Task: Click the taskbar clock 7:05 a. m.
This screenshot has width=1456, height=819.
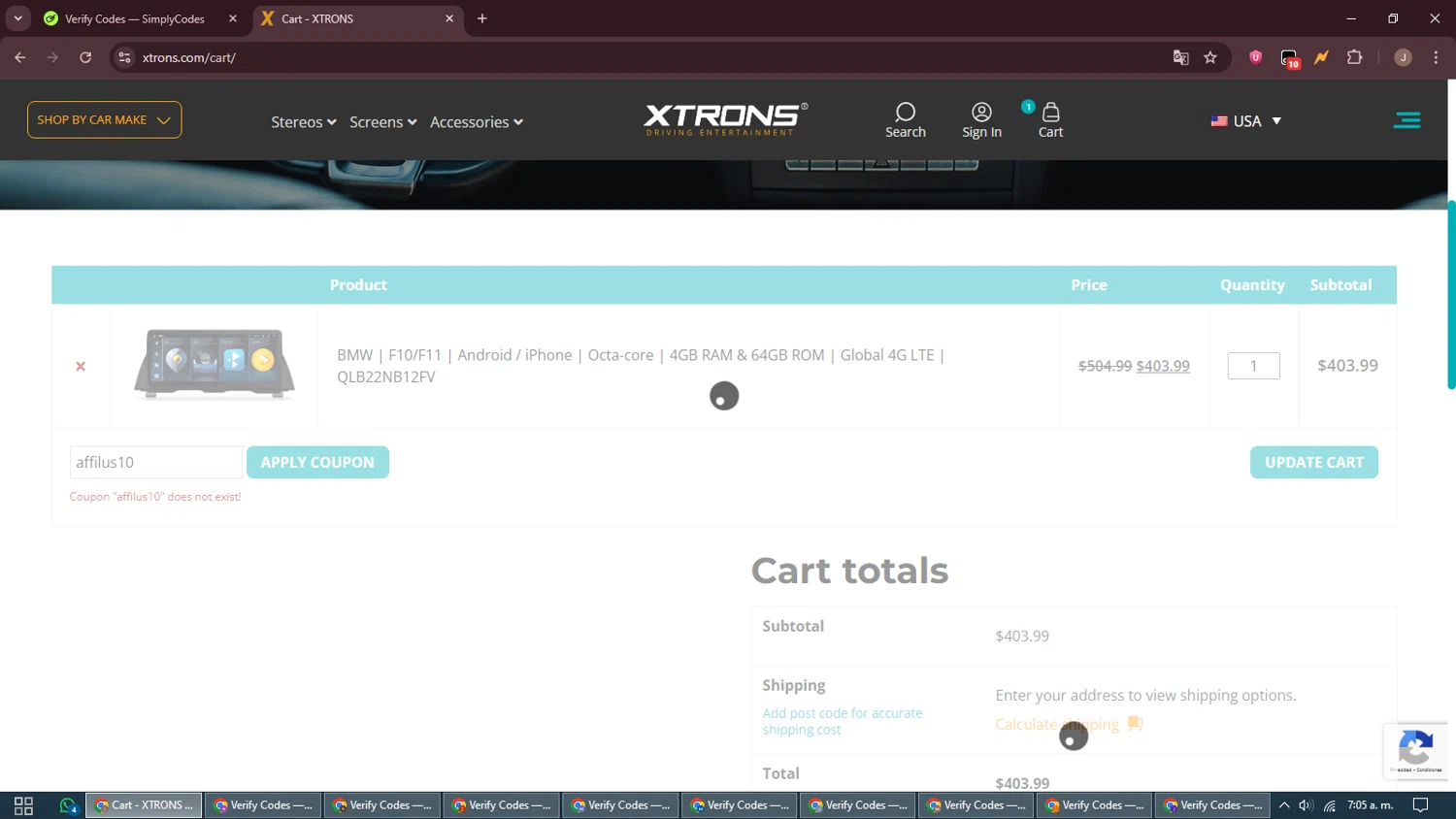Action: tap(1370, 805)
